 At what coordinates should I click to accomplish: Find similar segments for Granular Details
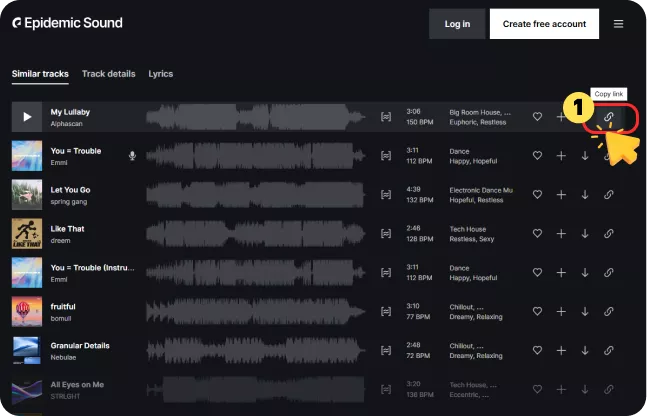coord(386,350)
